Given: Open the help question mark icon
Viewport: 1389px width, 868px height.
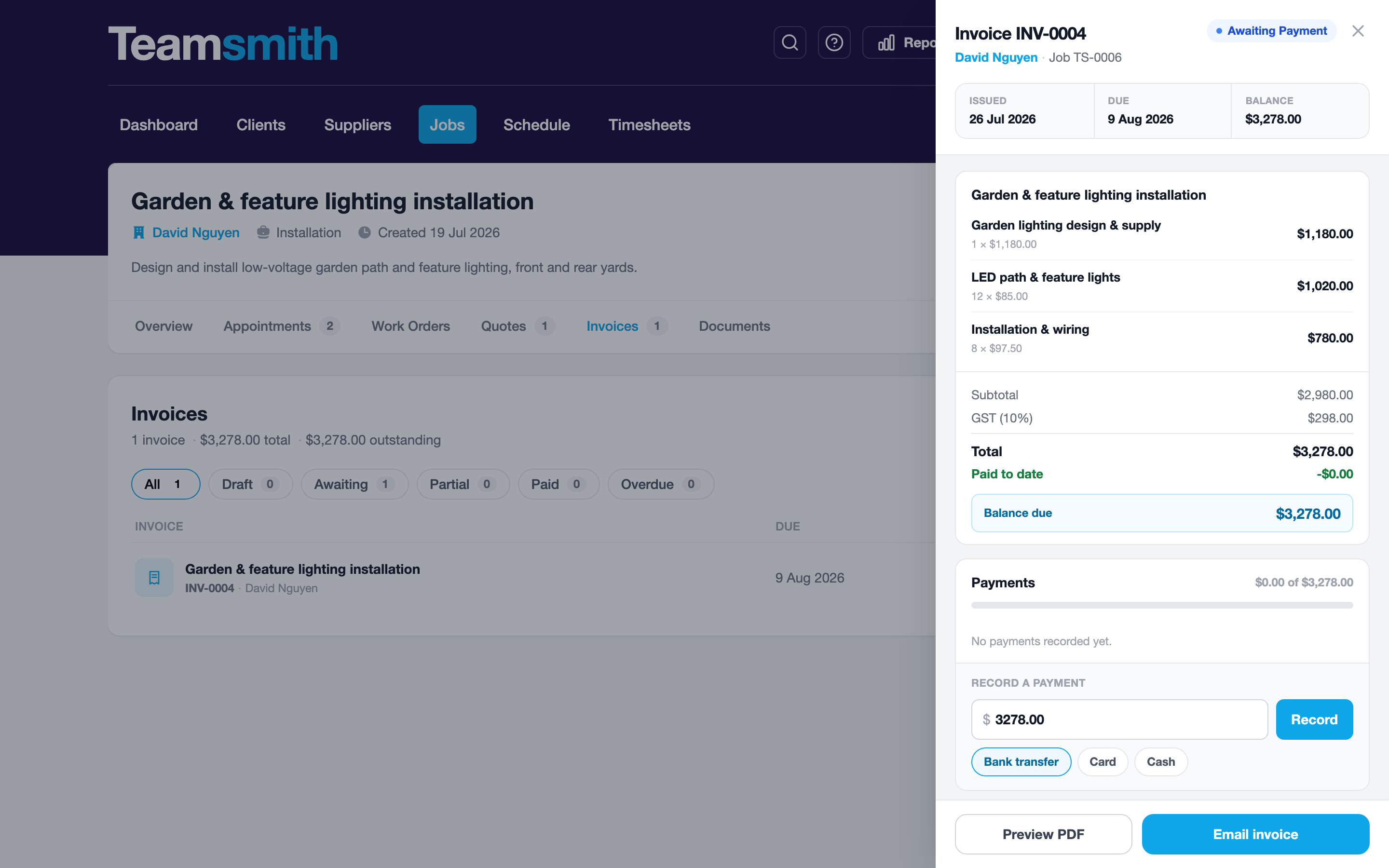Looking at the screenshot, I should pos(834,42).
